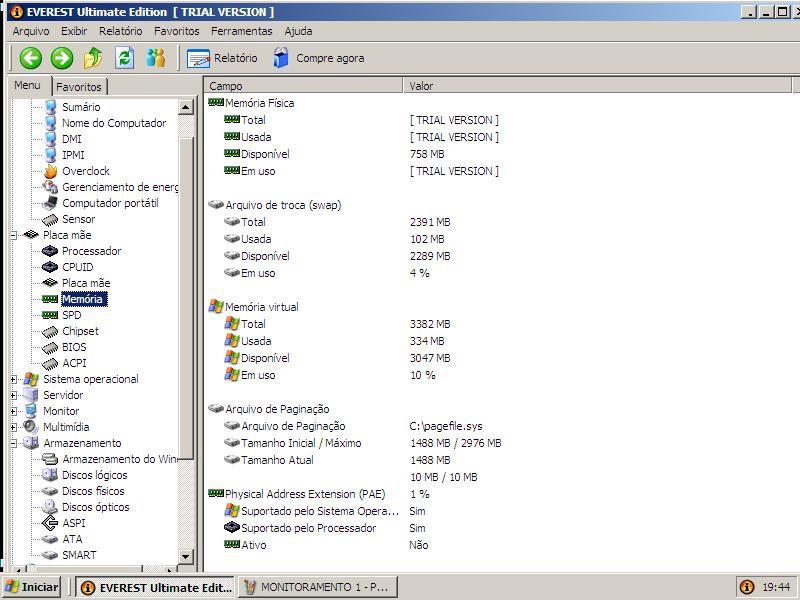Refresh the page with the refresh icon
Viewport: 800px width, 600px height.
click(x=124, y=58)
